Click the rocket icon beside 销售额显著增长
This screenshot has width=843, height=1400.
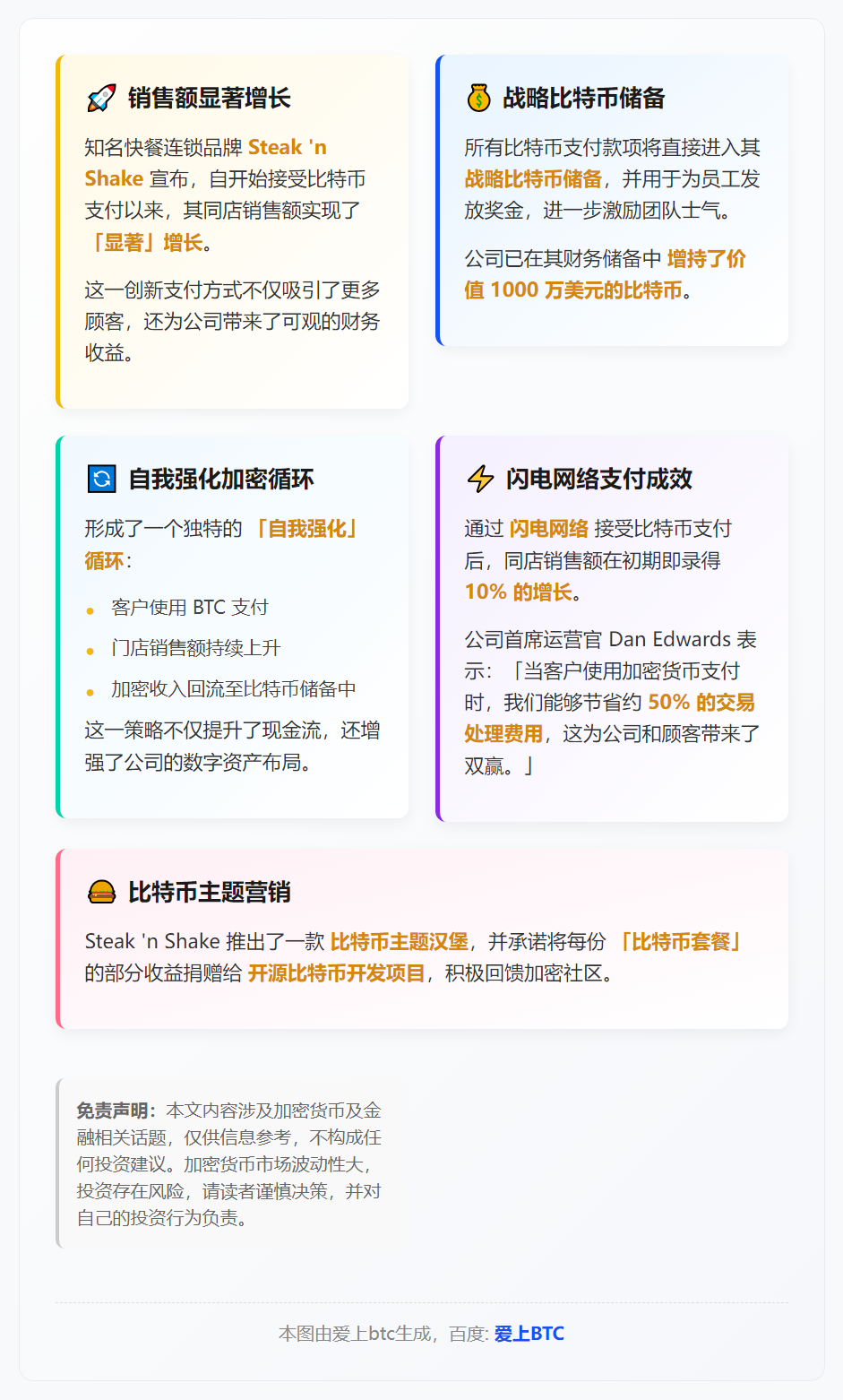101,98
